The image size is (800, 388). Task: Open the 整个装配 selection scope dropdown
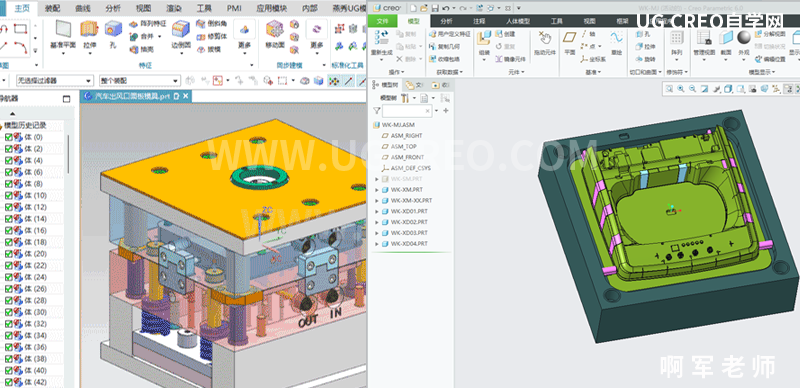tap(140, 81)
